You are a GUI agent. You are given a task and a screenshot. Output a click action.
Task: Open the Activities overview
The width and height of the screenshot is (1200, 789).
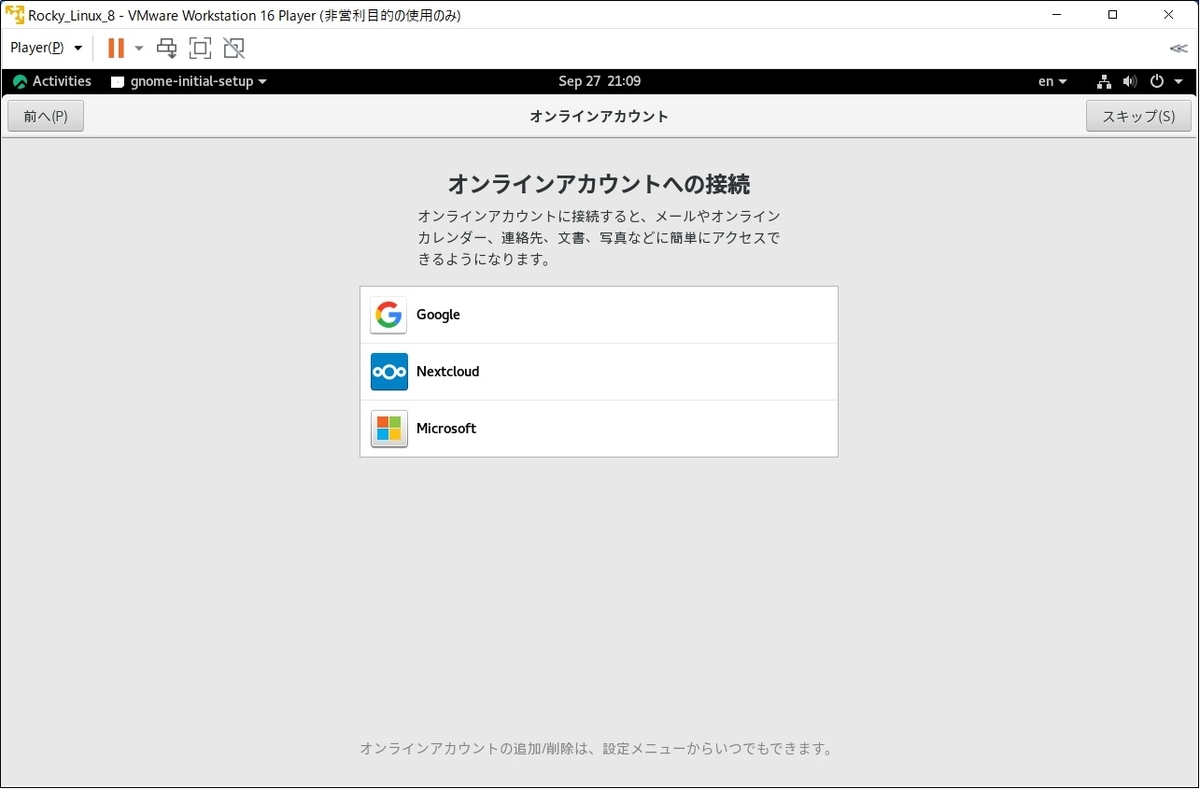pos(61,81)
